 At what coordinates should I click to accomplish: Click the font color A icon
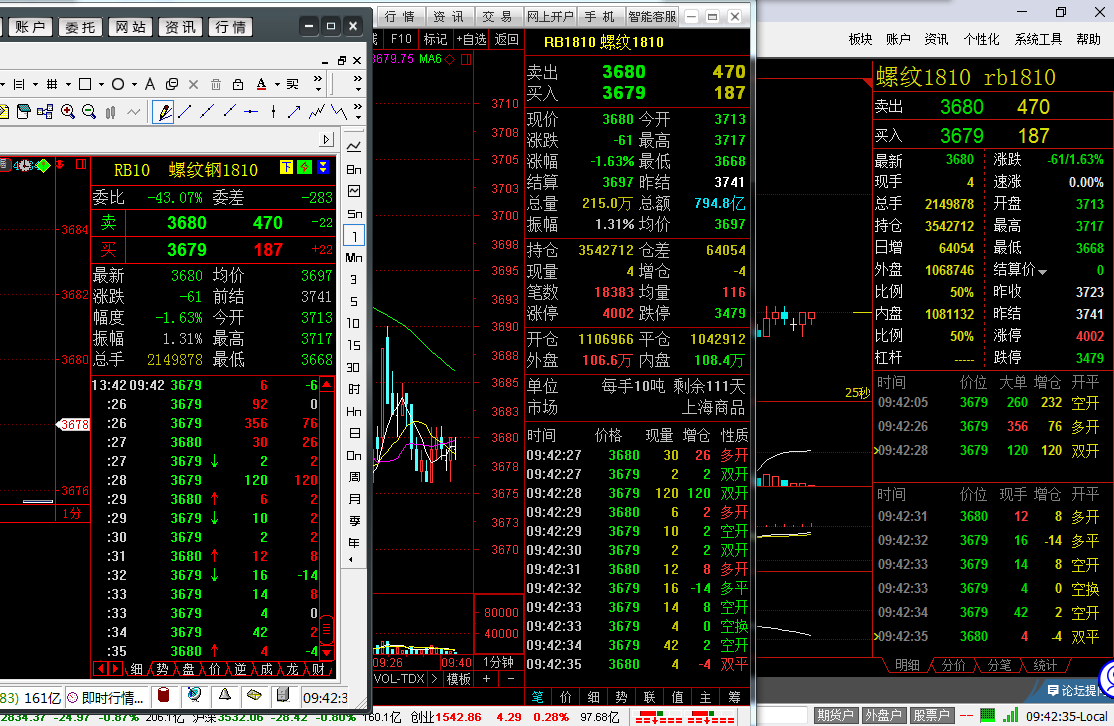click(x=261, y=84)
